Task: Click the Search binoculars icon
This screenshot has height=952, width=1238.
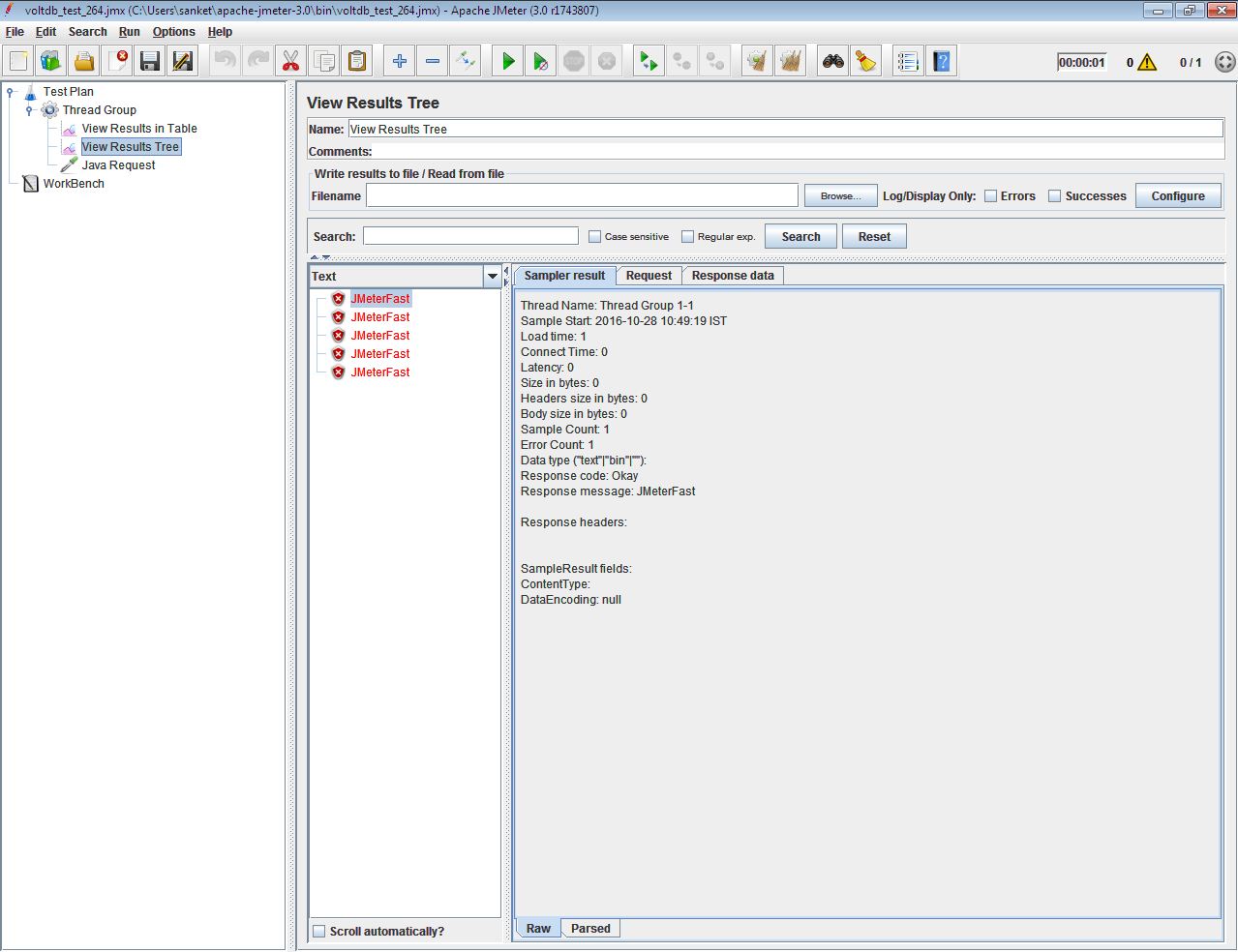Action: click(833, 61)
